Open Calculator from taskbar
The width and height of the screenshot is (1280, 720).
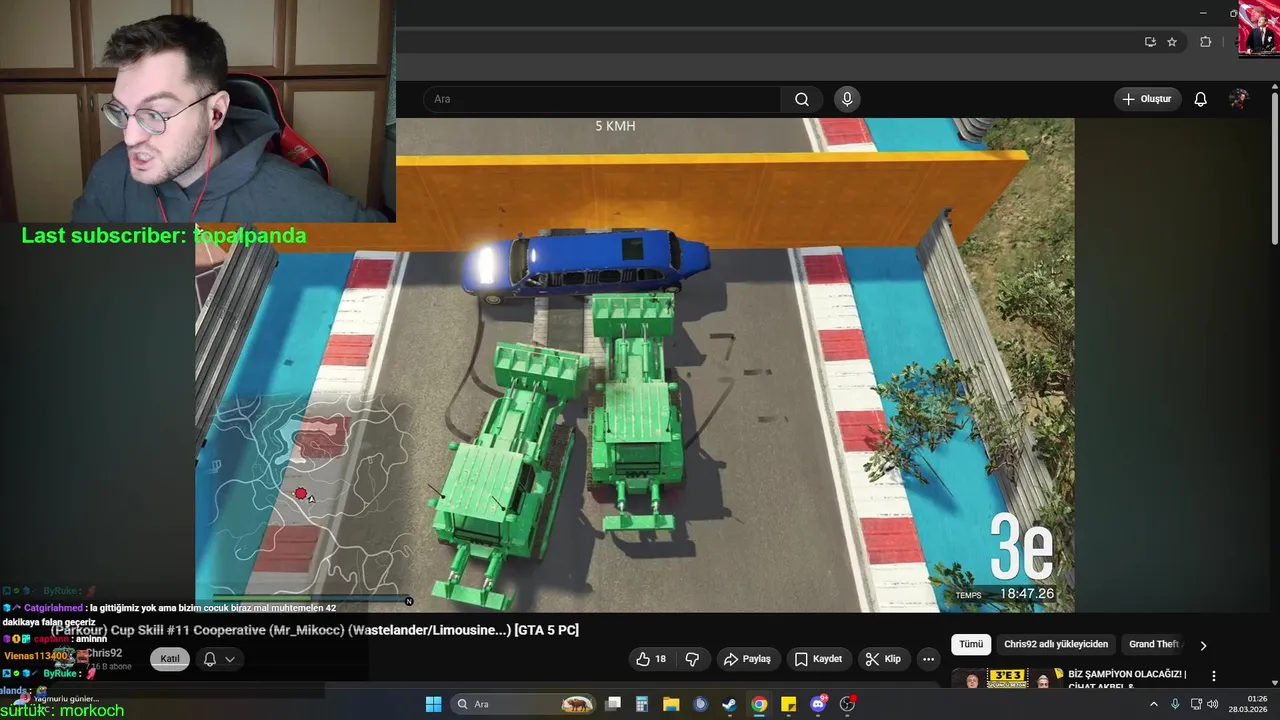[x=642, y=704]
